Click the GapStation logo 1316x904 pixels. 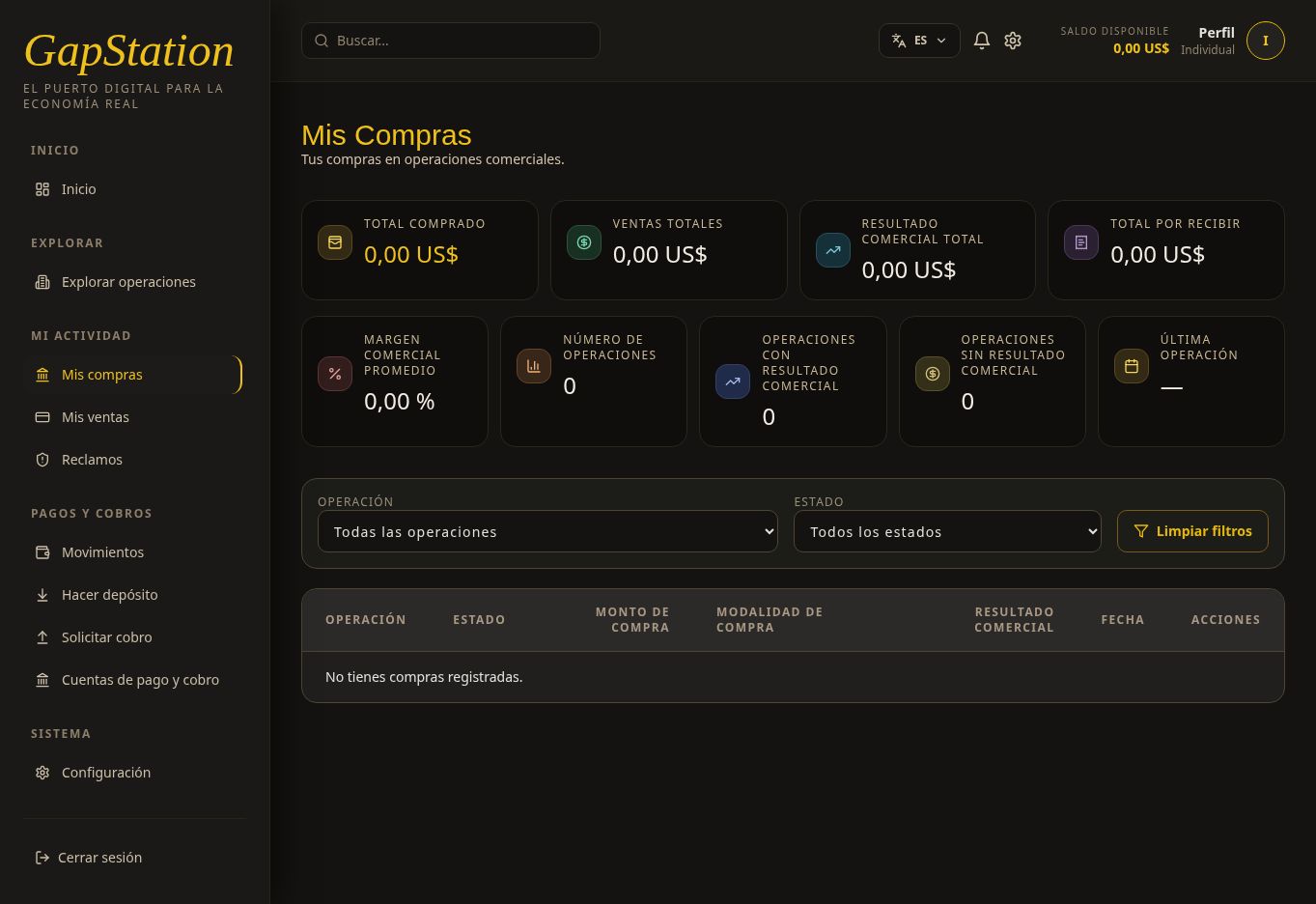pos(128,51)
